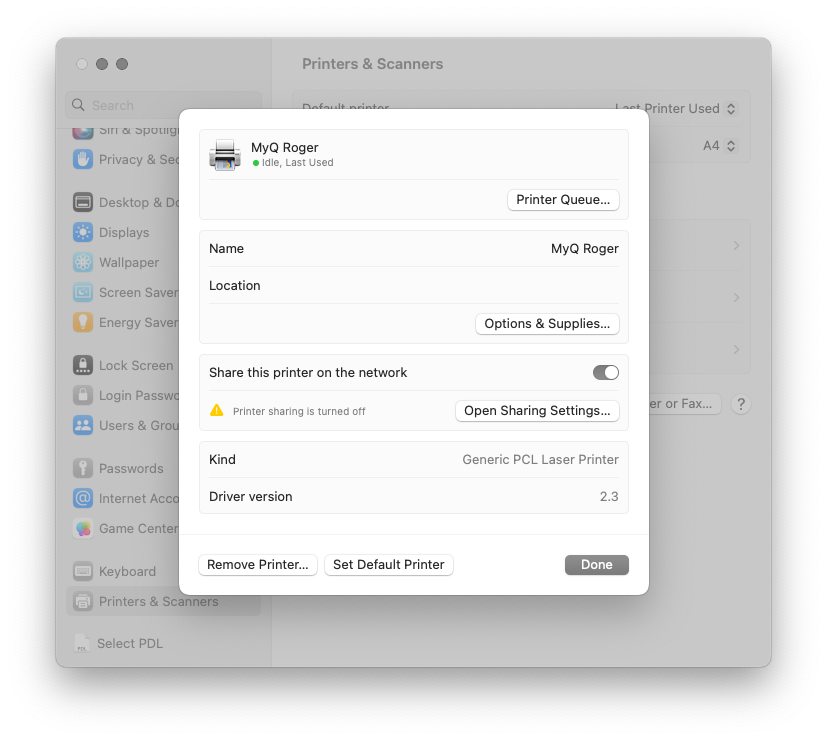Click the MyQ Roger printer icon
The image size is (827, 741).
(x=225, y=155)
